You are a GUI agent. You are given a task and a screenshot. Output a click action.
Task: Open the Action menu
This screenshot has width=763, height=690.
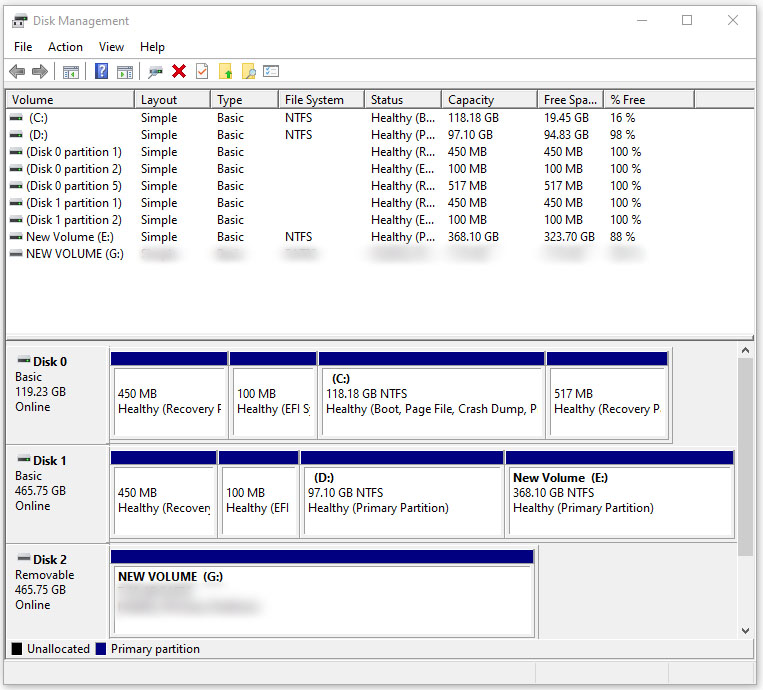pyautogui.click(x=66, y=47)
